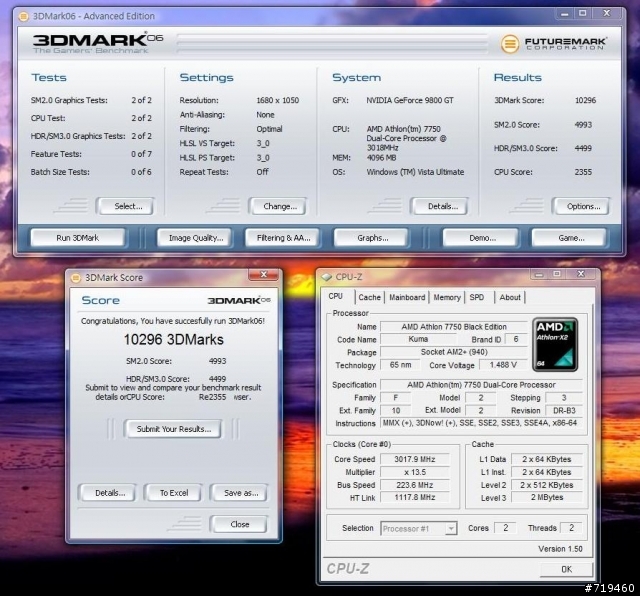
Task: Open the results Options button
Action: pyautogui.click(x=581, y=206)
